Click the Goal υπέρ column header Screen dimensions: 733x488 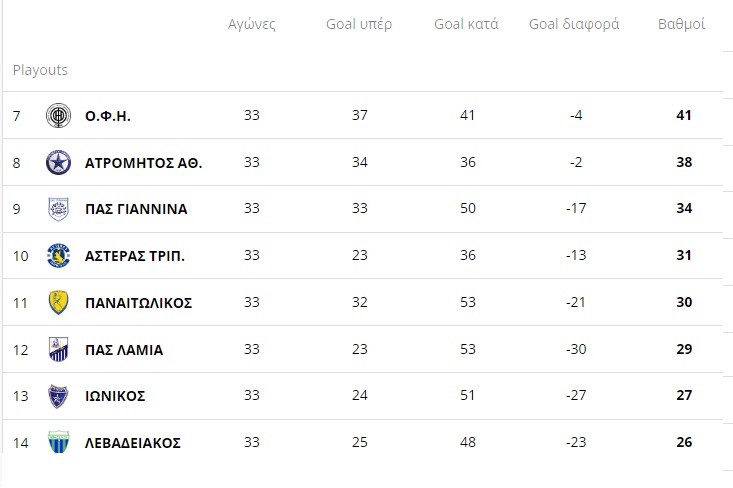pos(359,24)
